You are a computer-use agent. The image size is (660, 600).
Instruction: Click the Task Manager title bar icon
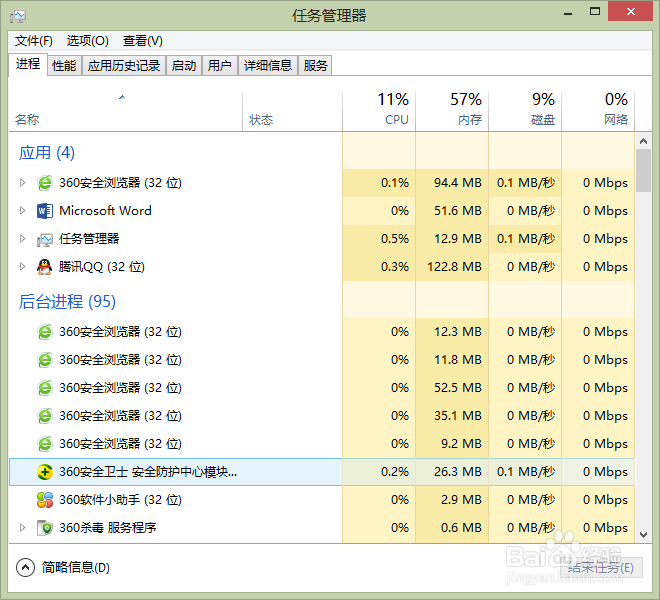click(x=18, y=16)
